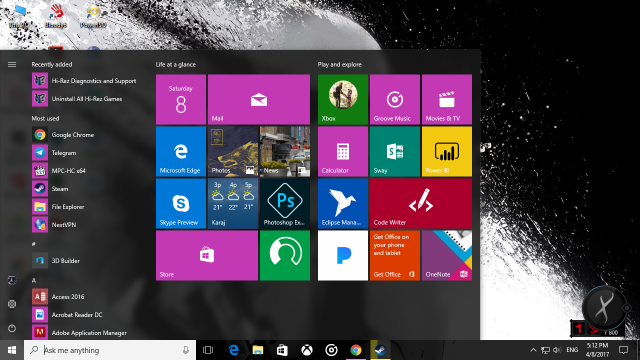The width and height of the screenshot is (640, 360).
Task: Open the Karaj weather tile
Action: click(233, 203)
